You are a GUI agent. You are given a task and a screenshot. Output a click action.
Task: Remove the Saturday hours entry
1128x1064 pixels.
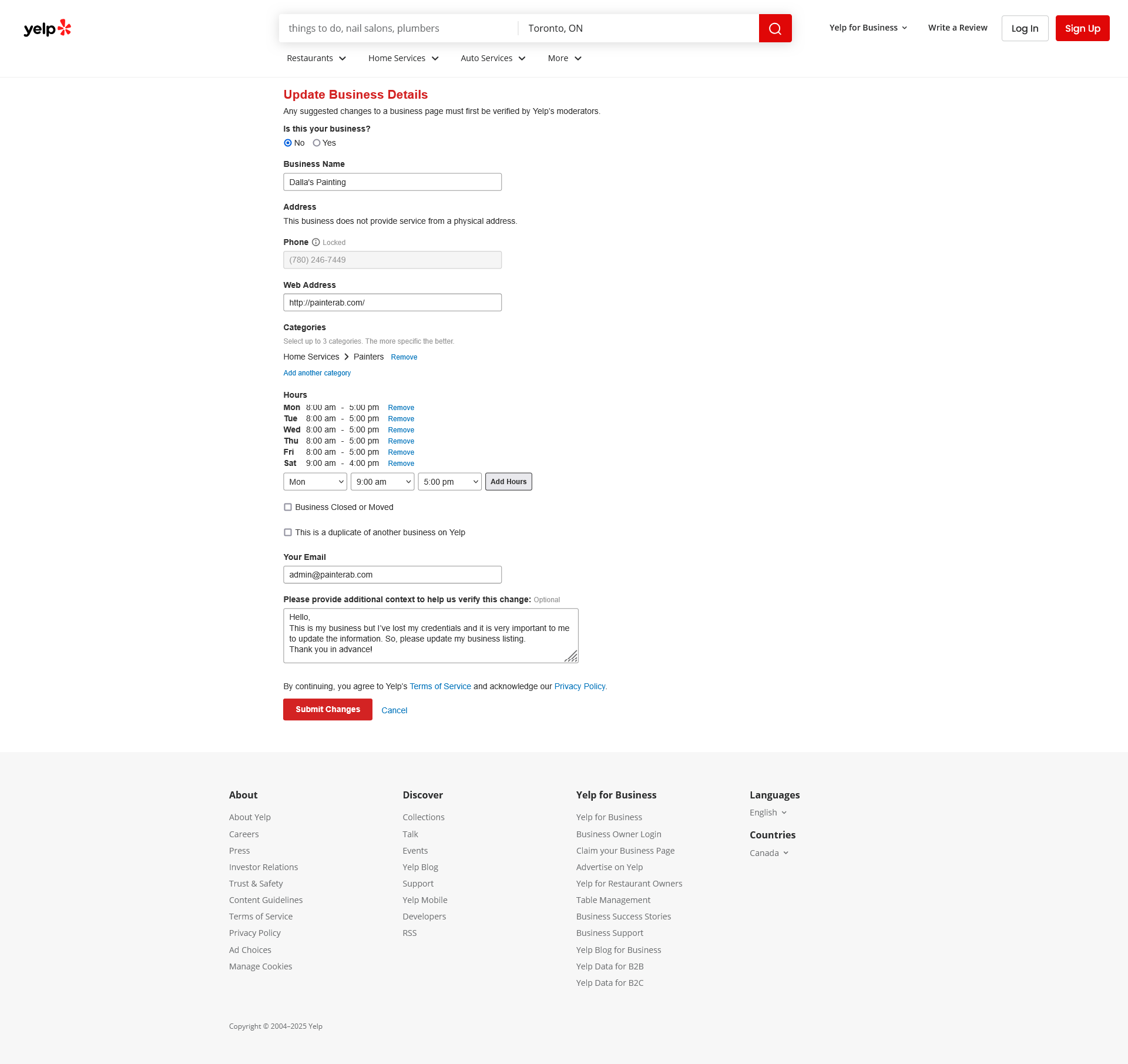(401, 464)
